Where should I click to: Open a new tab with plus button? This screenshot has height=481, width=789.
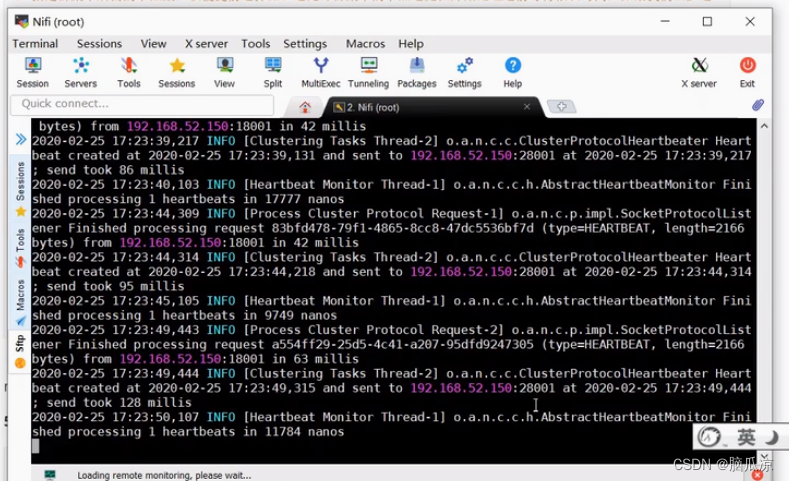coord(562,107)
